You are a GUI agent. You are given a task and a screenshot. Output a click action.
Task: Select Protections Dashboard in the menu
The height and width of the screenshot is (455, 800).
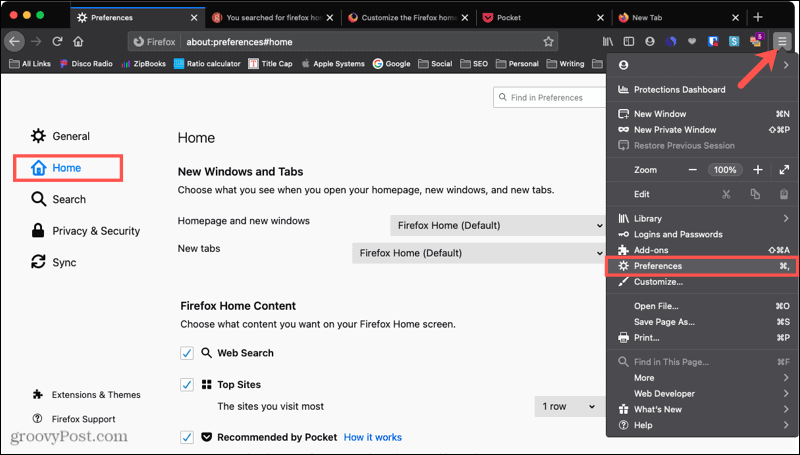pos(703,90)
